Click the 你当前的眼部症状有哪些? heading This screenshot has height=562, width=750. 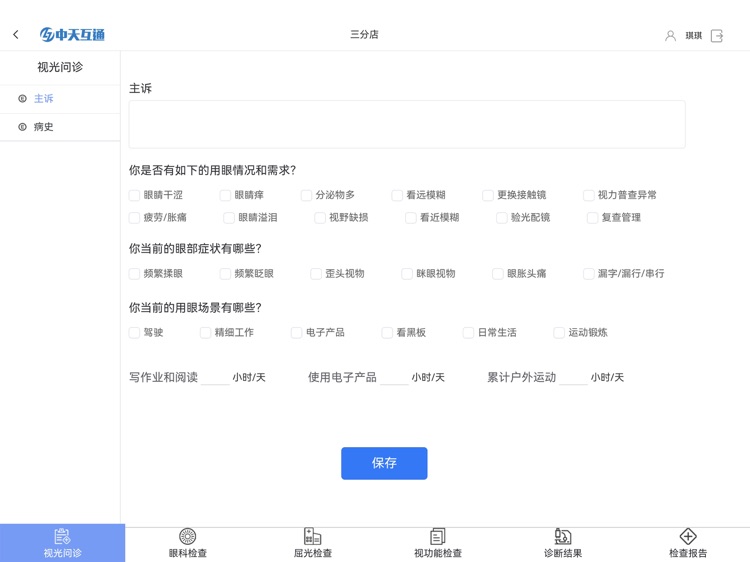click(195, 249)
